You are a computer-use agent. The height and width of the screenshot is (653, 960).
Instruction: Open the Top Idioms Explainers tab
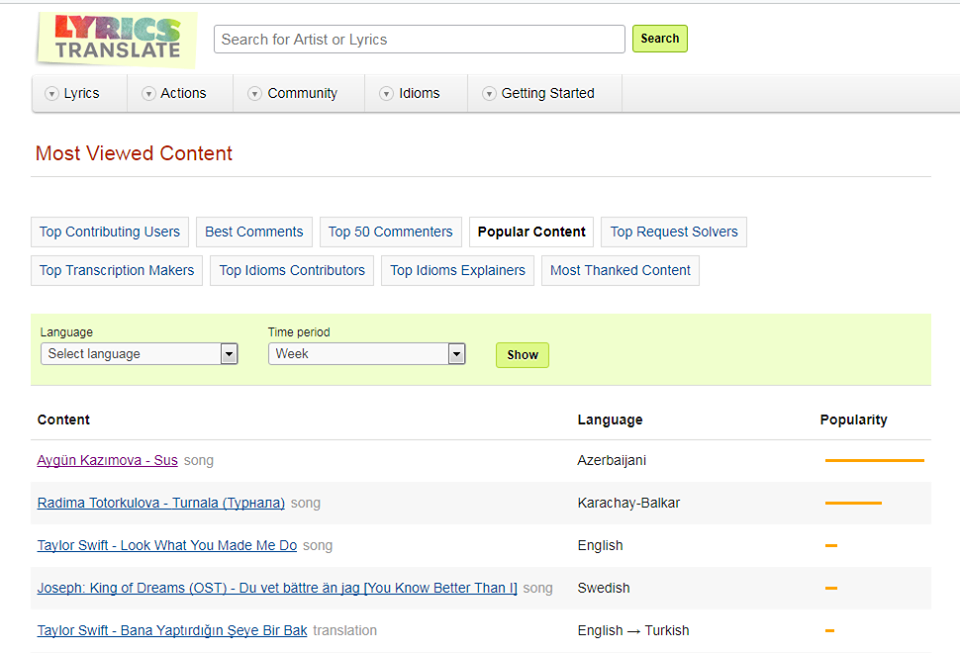click(457, 271)
